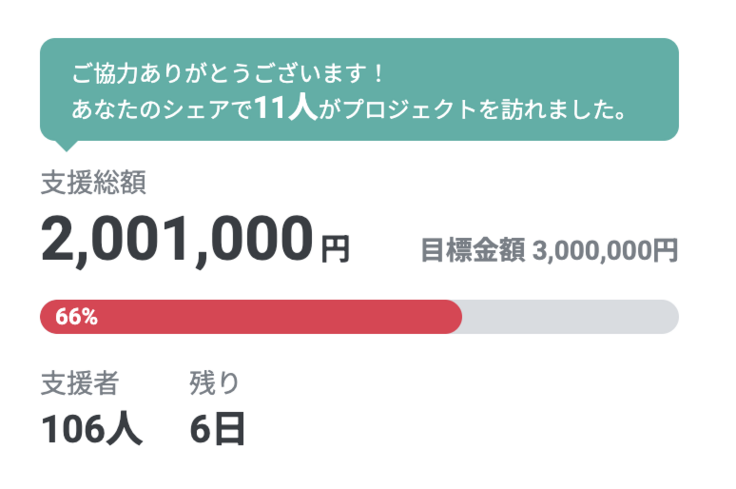Click the 支援総額 label
Screen dimensions: 736x489
click(94, 182)
